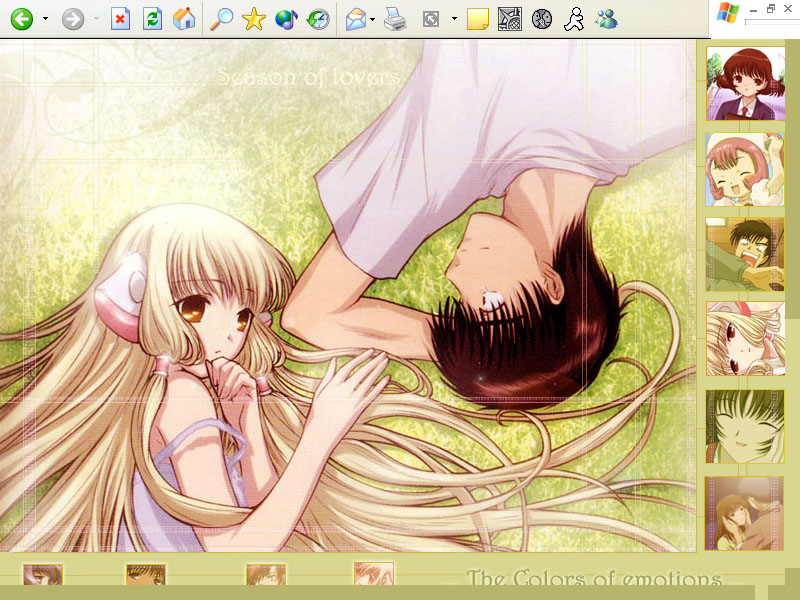Restore down the browser window

[x=771, y=8]
